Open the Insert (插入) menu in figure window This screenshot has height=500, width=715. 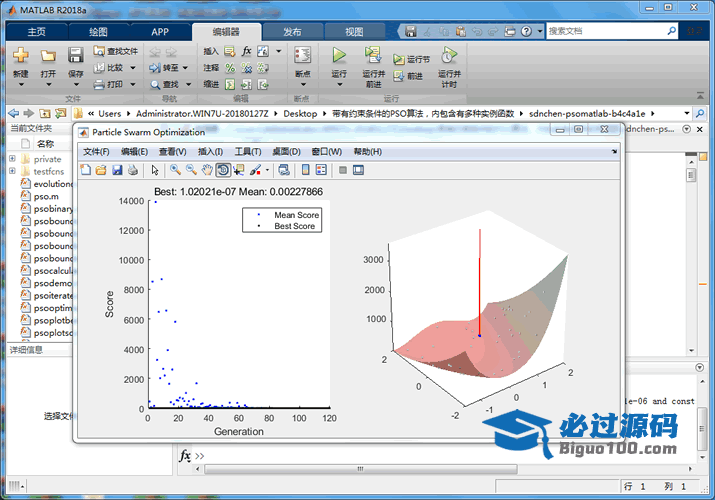(210, 152)
